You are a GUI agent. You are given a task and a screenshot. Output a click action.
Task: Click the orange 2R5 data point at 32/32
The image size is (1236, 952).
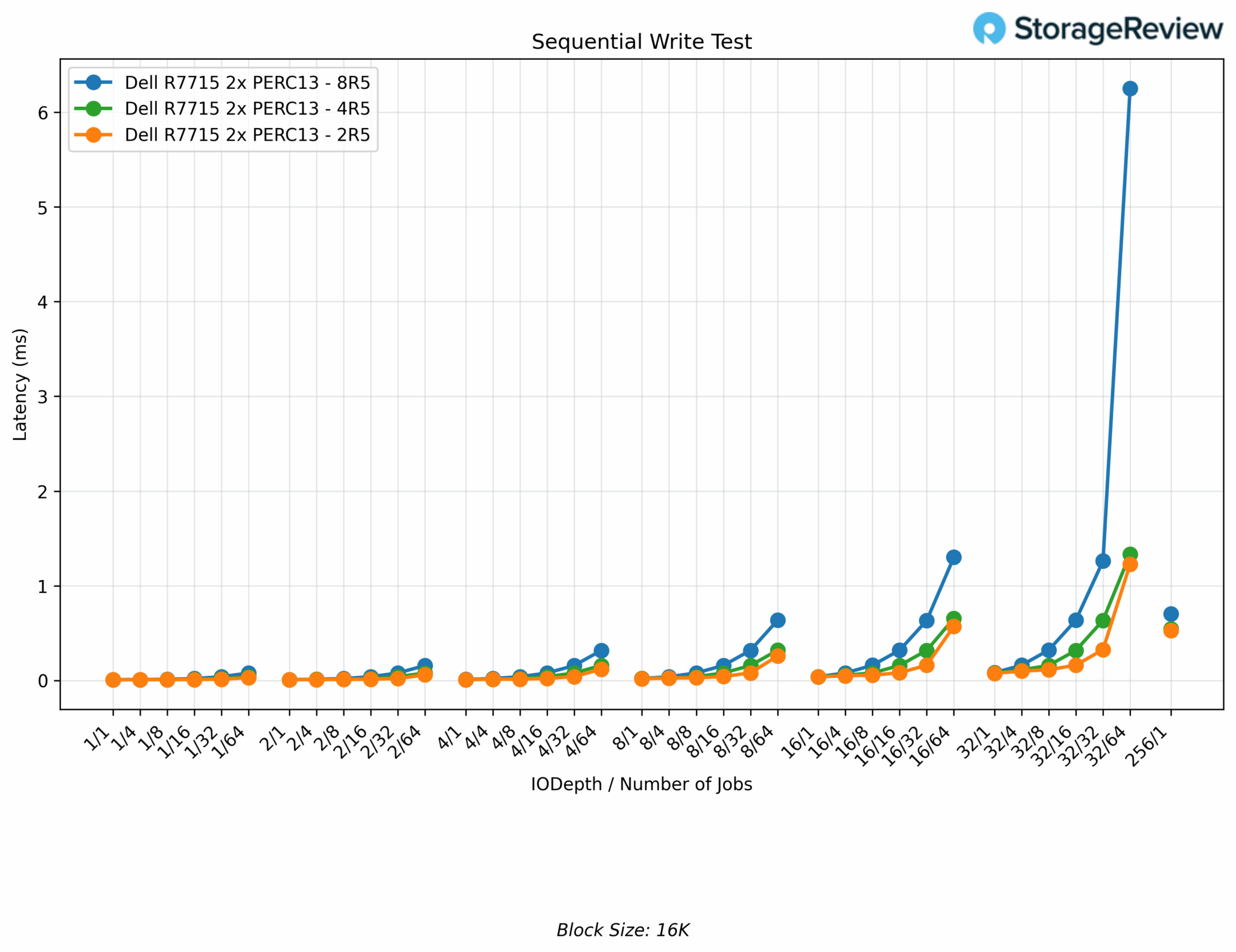pos(1103,650)
